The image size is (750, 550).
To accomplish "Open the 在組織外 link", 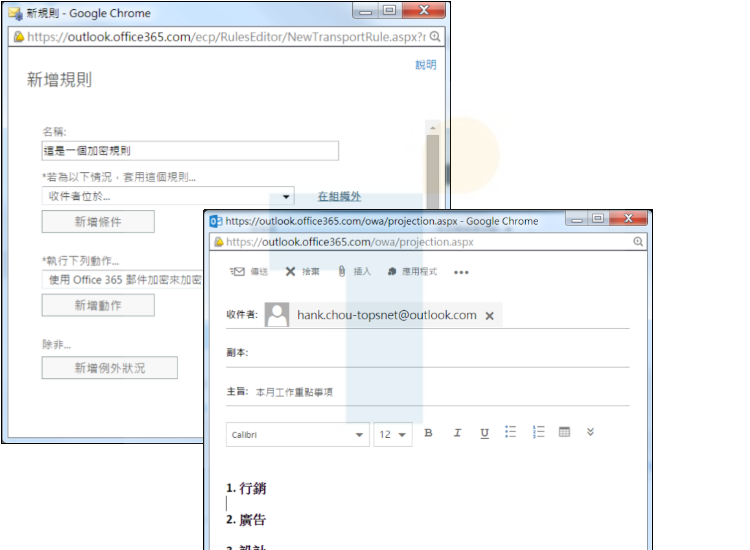I will pyautogui.click(x=339, y=196).
